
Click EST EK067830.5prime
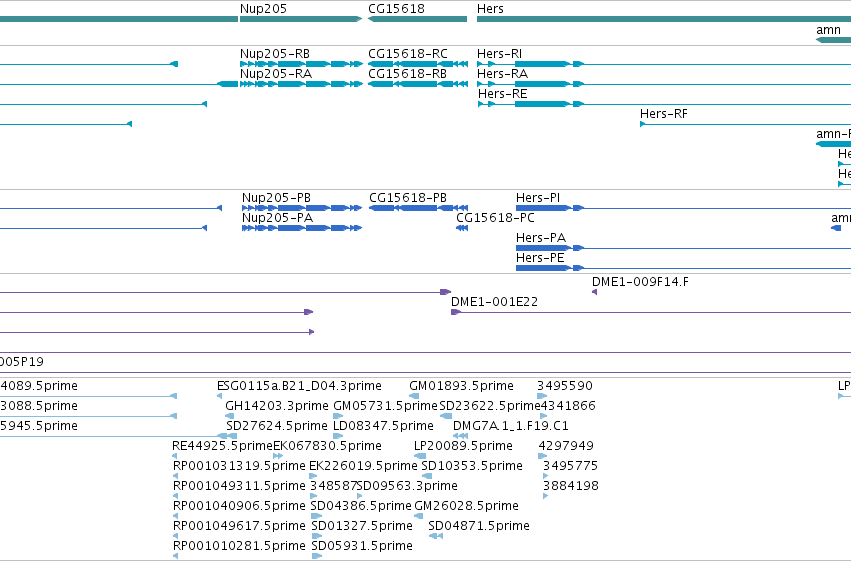click(x=327, y=446)
